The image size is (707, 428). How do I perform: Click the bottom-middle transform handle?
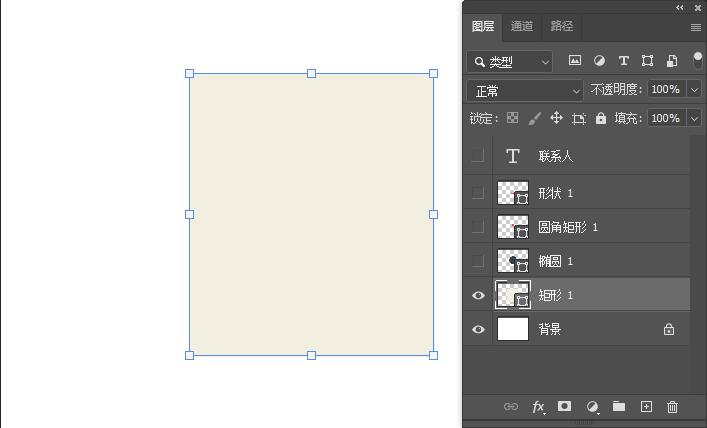coord(311,355)
